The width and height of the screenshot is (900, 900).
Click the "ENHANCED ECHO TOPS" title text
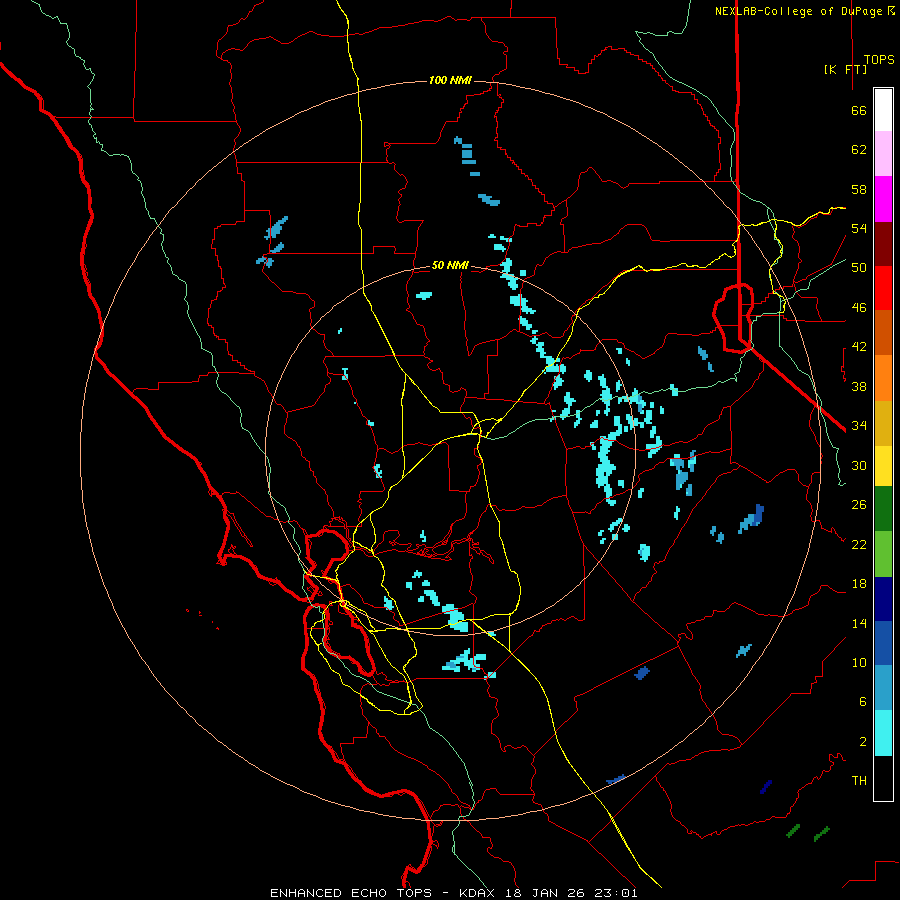[351, 893]
